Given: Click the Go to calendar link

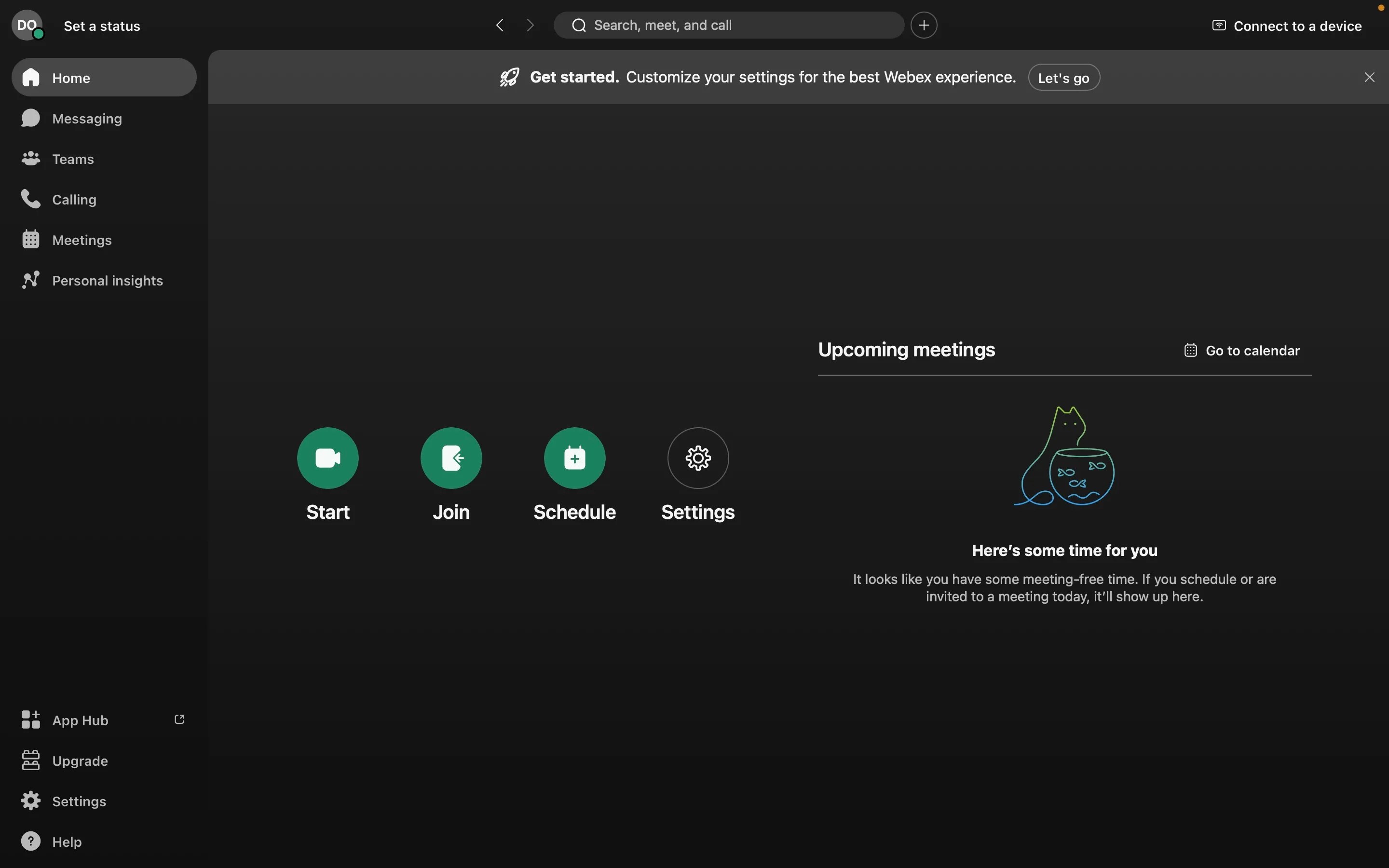Looking at the screenshot, I should click(x=1242, y=350).
